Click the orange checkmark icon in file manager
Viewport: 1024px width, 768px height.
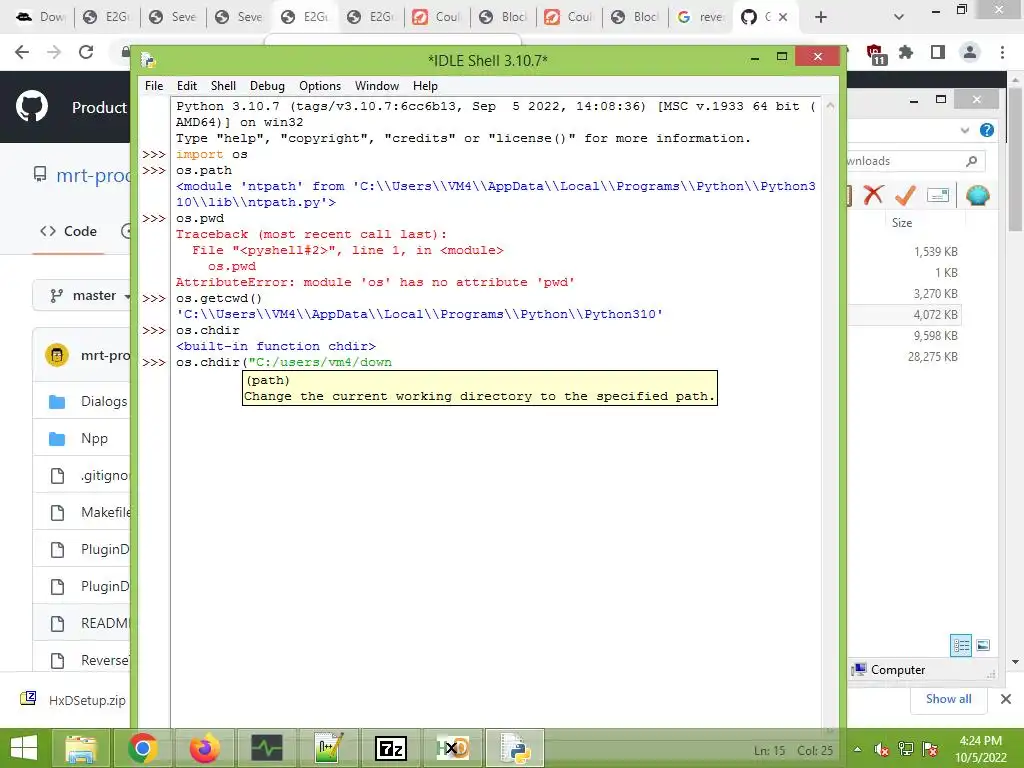(904, 195)
